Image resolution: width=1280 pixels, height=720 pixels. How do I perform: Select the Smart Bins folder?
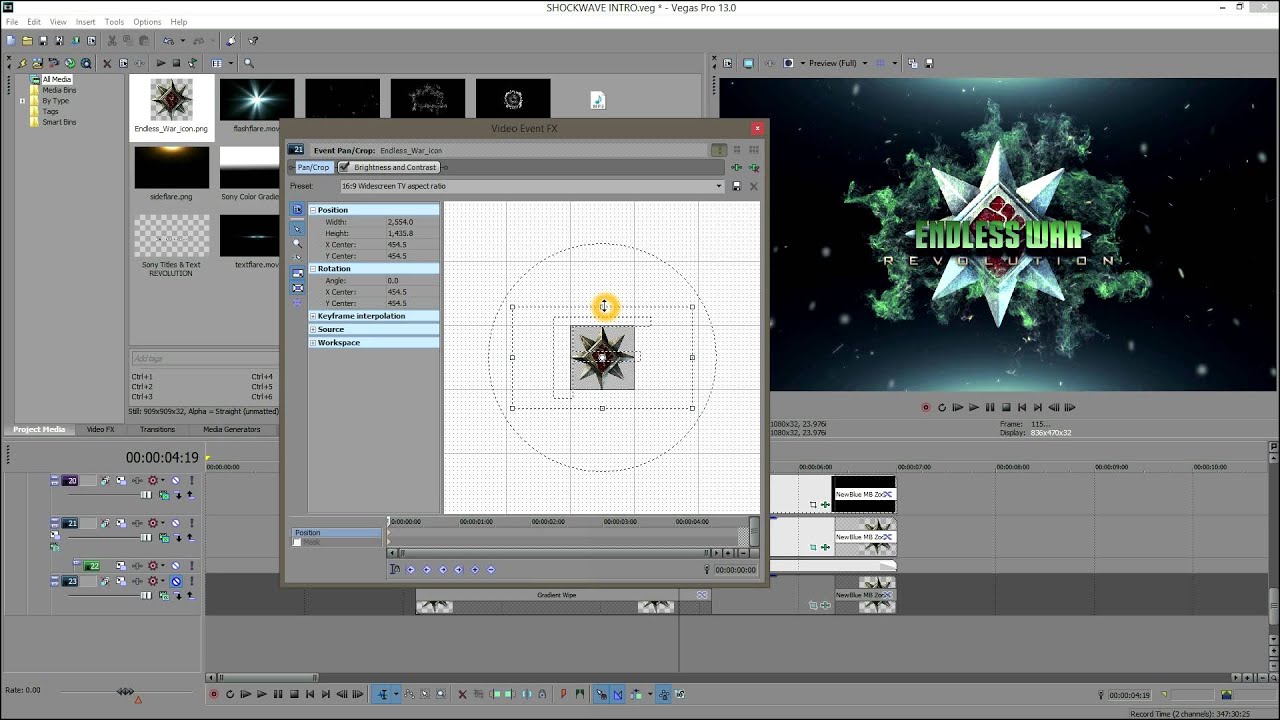pyautogui.click(x=59, y=122)
